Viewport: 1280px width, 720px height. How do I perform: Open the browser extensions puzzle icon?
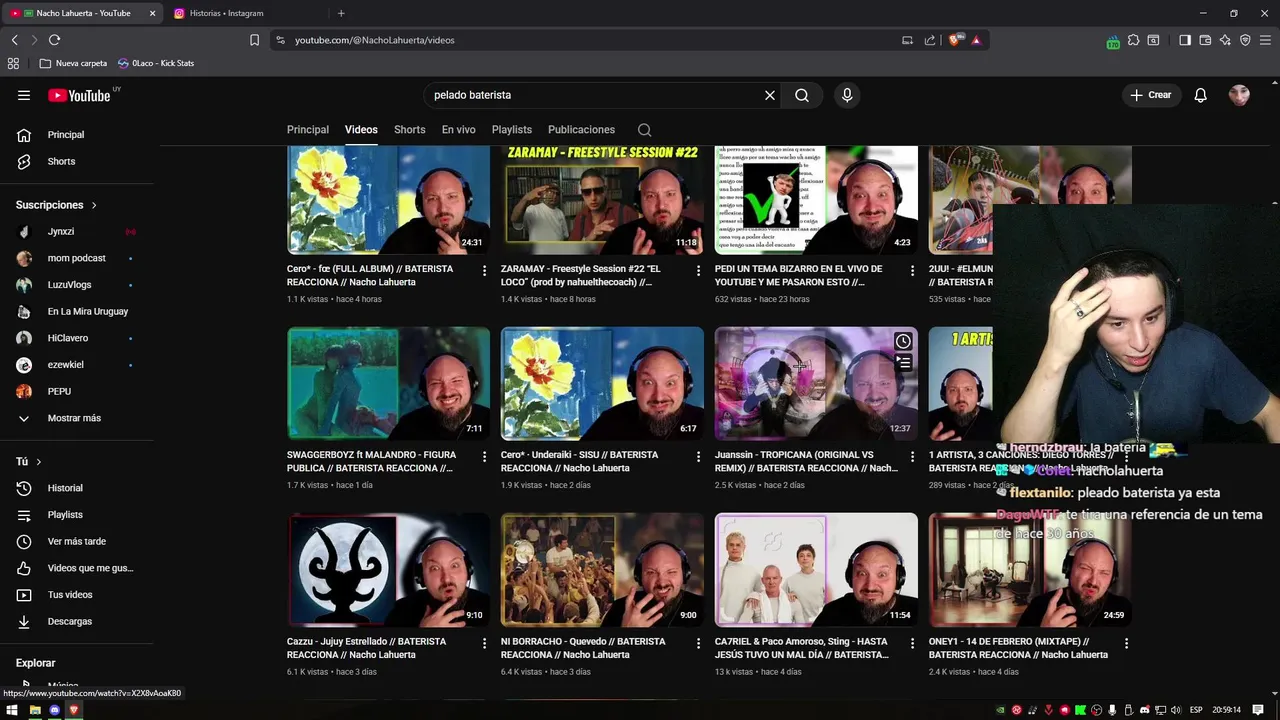click(x=1133, y=40)
